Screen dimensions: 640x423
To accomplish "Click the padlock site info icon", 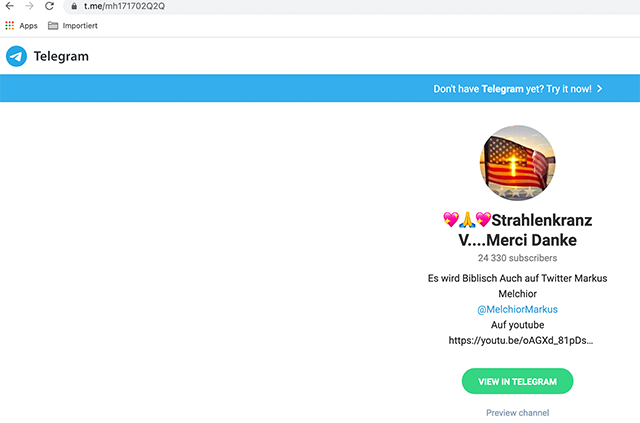I will (74, 6).
